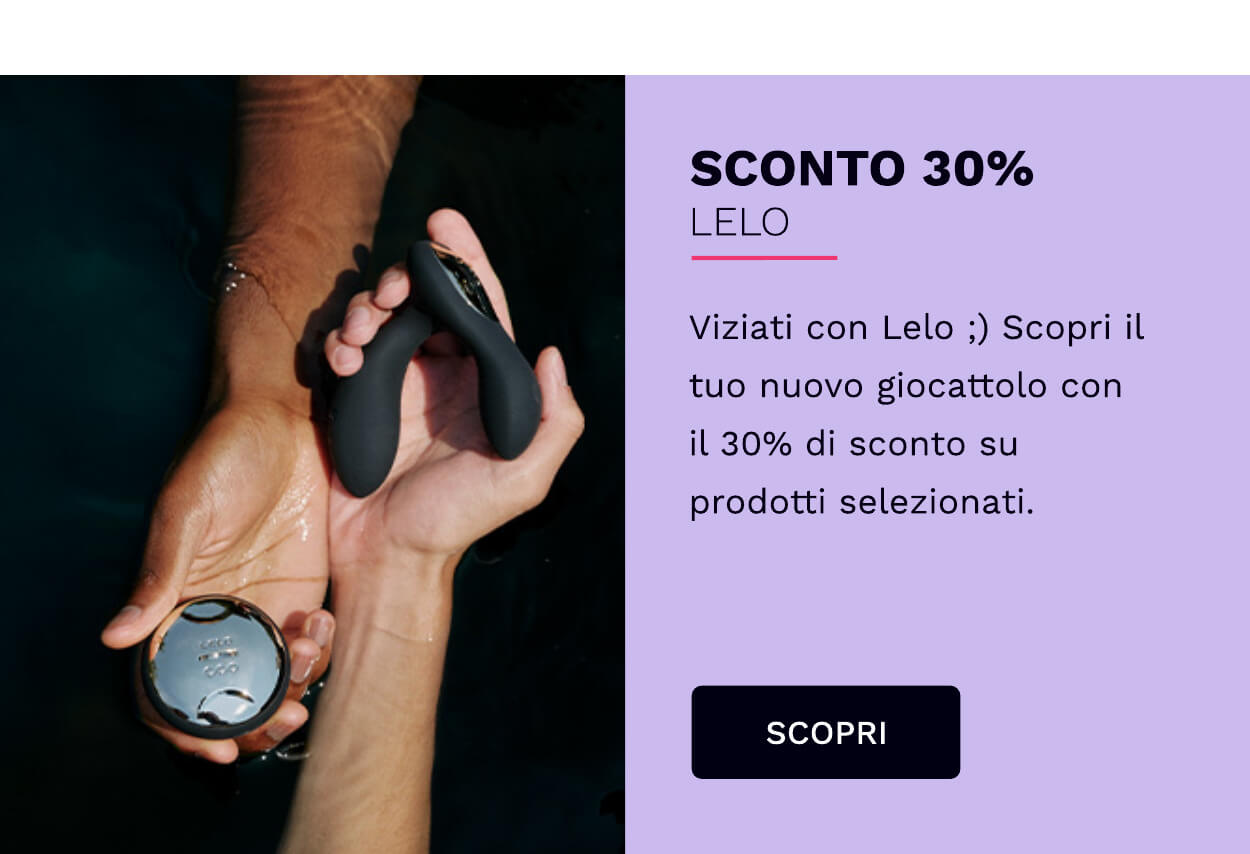Click the SCOPRI button
The height and width of the screenshot is (854, 1250).
coord(825,732)
